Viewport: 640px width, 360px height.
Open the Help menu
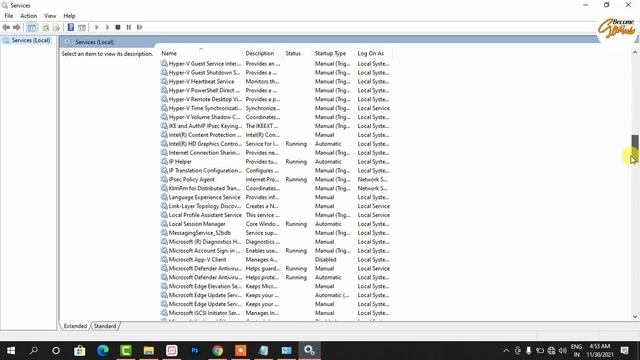[x=69, y=16]
